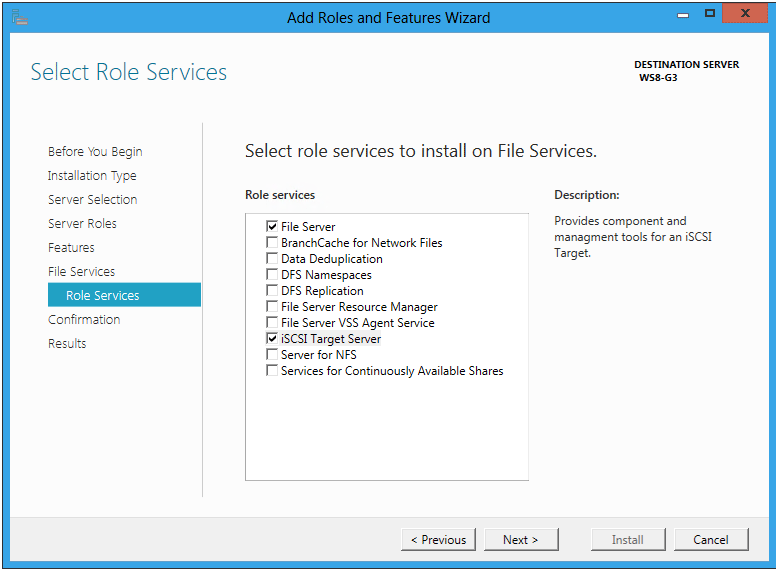The height and width of the screenshot is (571, 778).
Task: Open the Server Roles page
Action: pos(82,223)
